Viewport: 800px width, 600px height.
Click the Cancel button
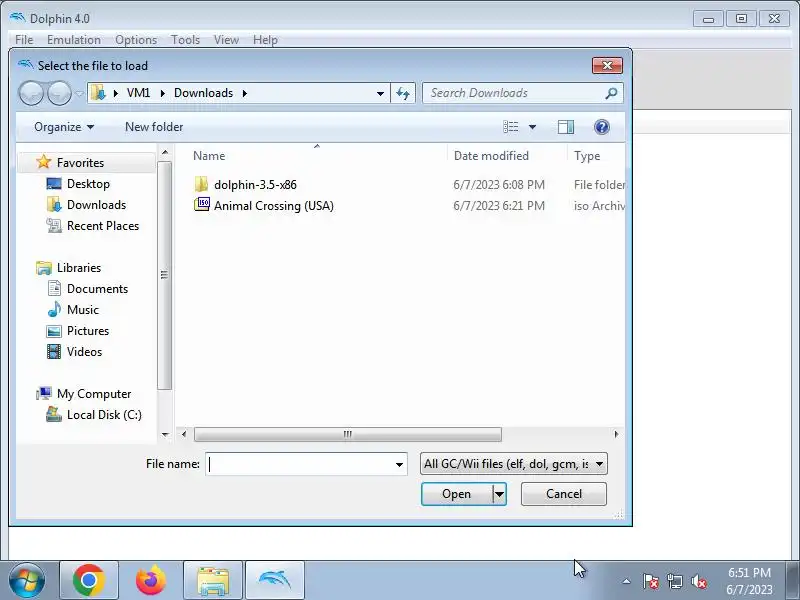coord(564,494)
